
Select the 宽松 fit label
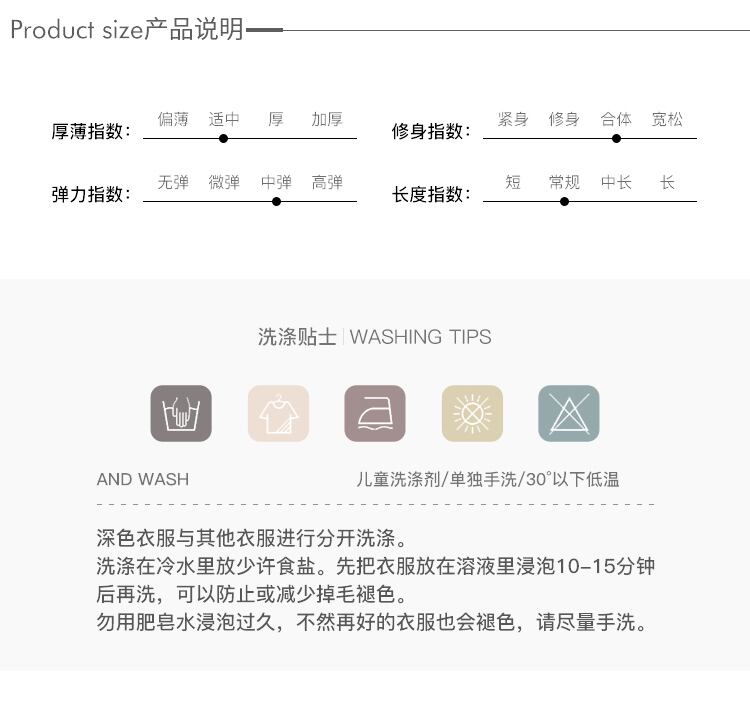click(667, 119)
